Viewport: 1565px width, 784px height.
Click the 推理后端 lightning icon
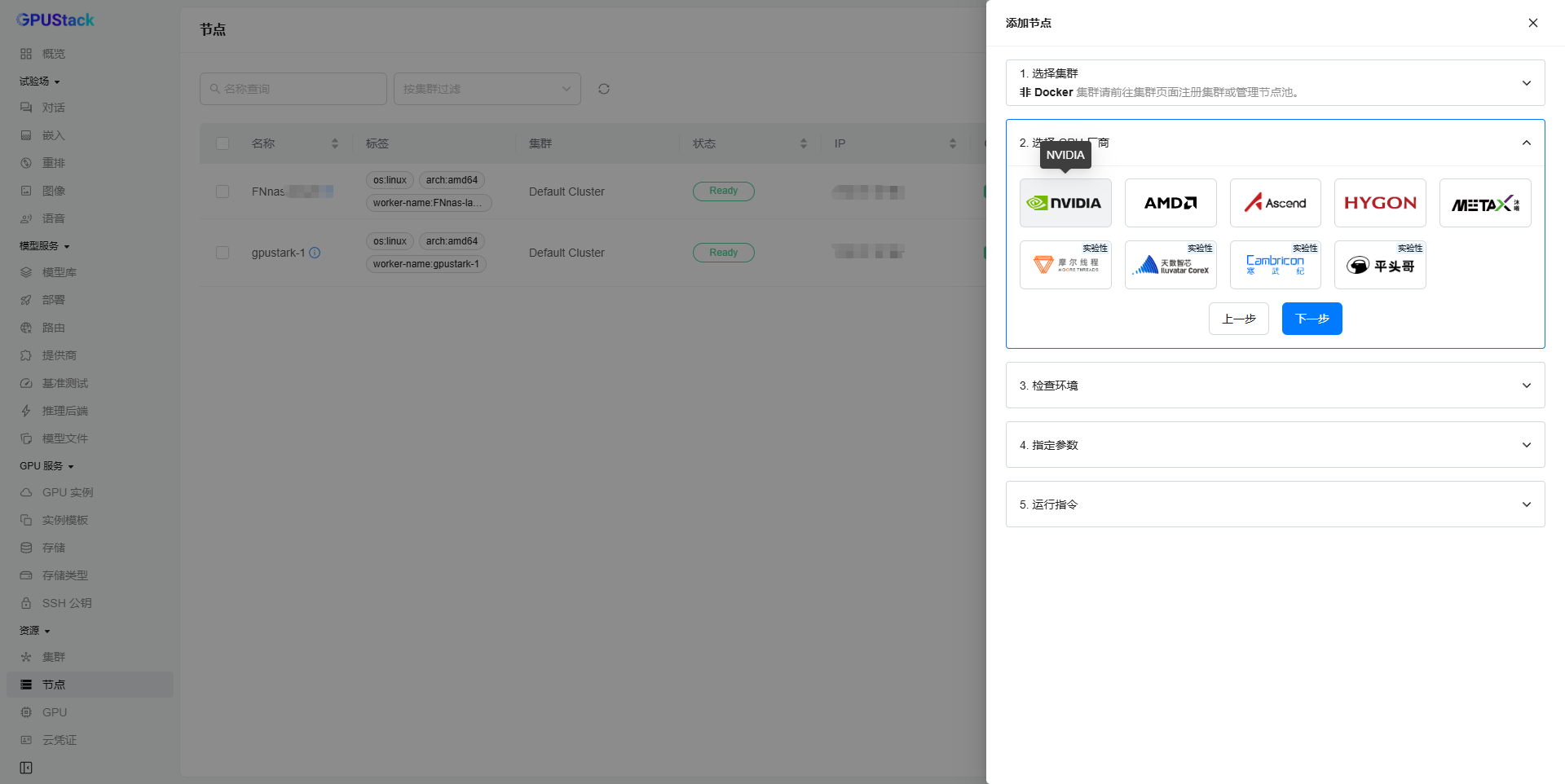tap(26, 411)
